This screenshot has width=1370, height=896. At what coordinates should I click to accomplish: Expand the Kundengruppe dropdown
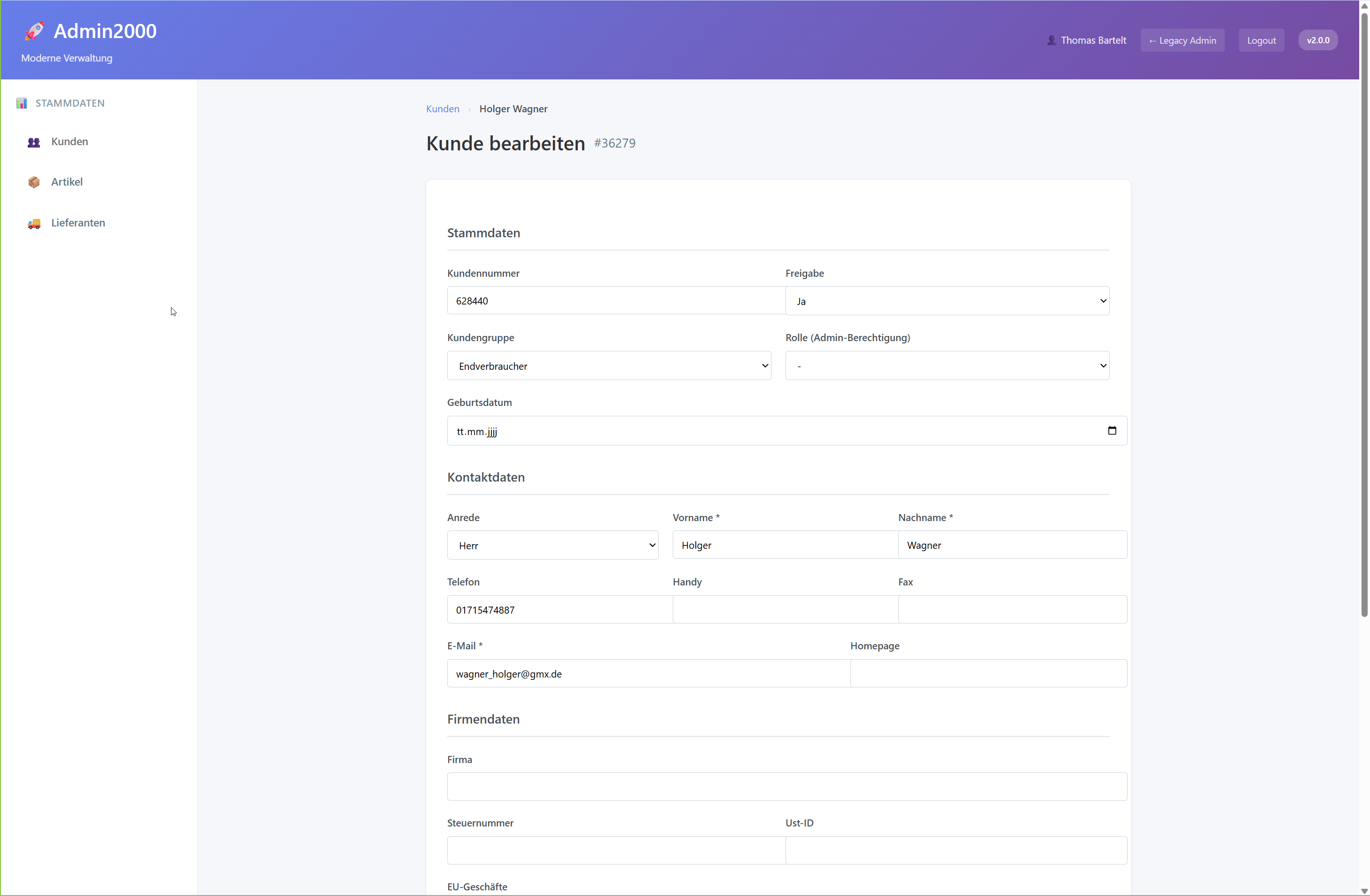point(608,366)
